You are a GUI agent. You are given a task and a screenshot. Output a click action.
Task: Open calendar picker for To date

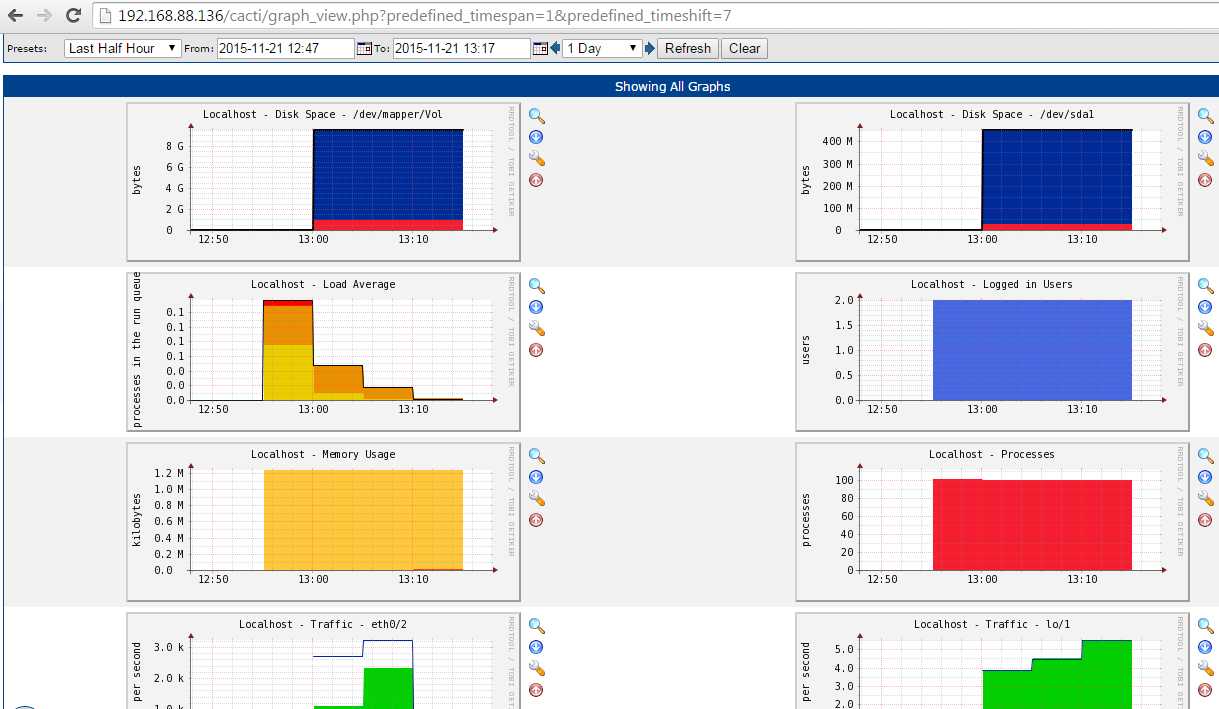(x=540, y=48)
